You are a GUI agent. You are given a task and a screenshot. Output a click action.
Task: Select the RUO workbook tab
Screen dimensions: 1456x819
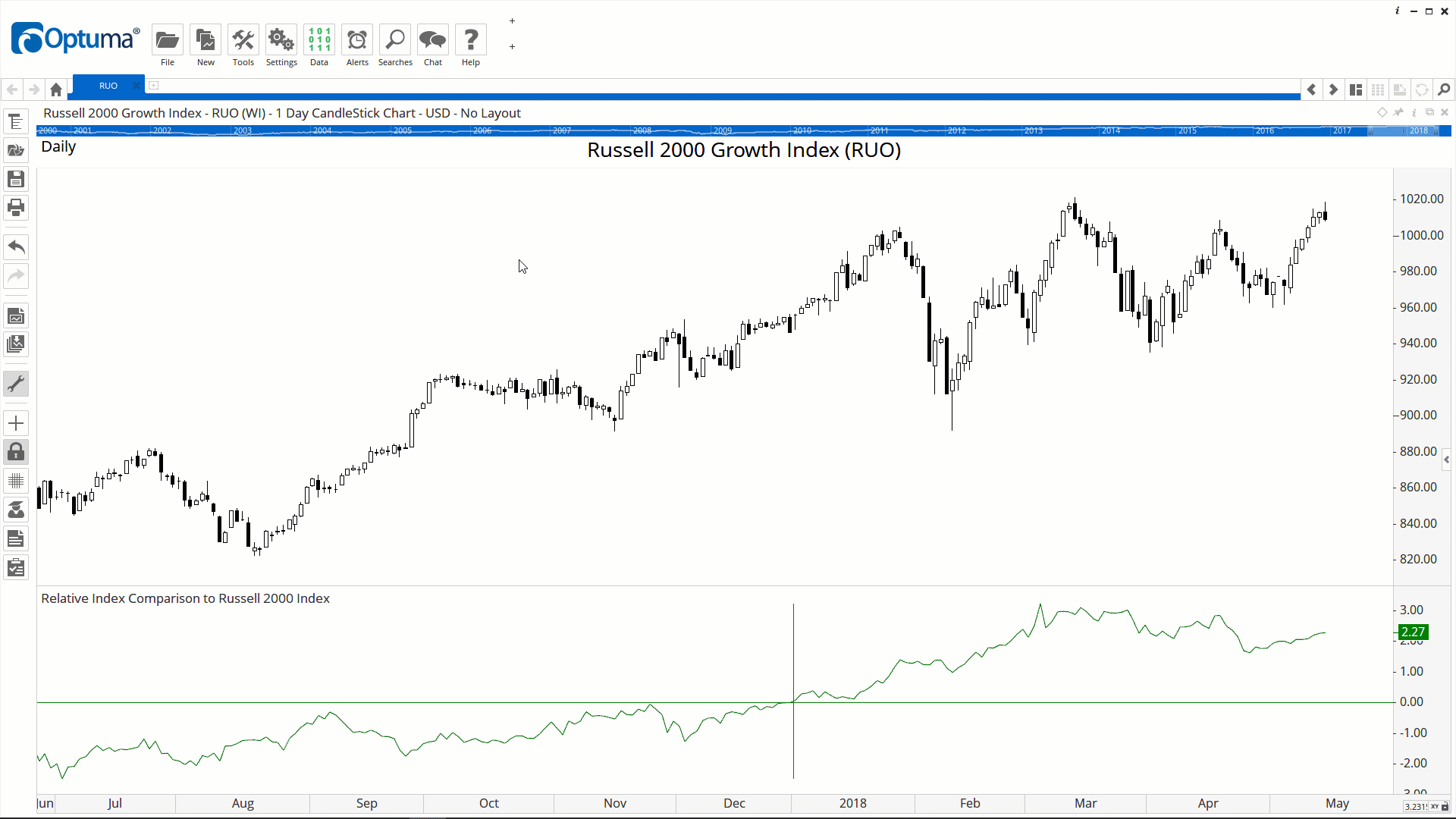point(108,86)
